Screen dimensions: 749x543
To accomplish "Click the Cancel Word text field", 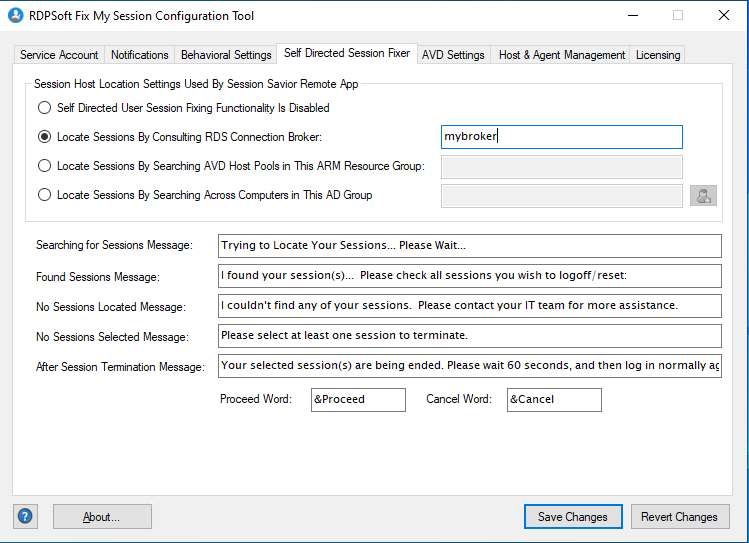I will coord(554,400).
